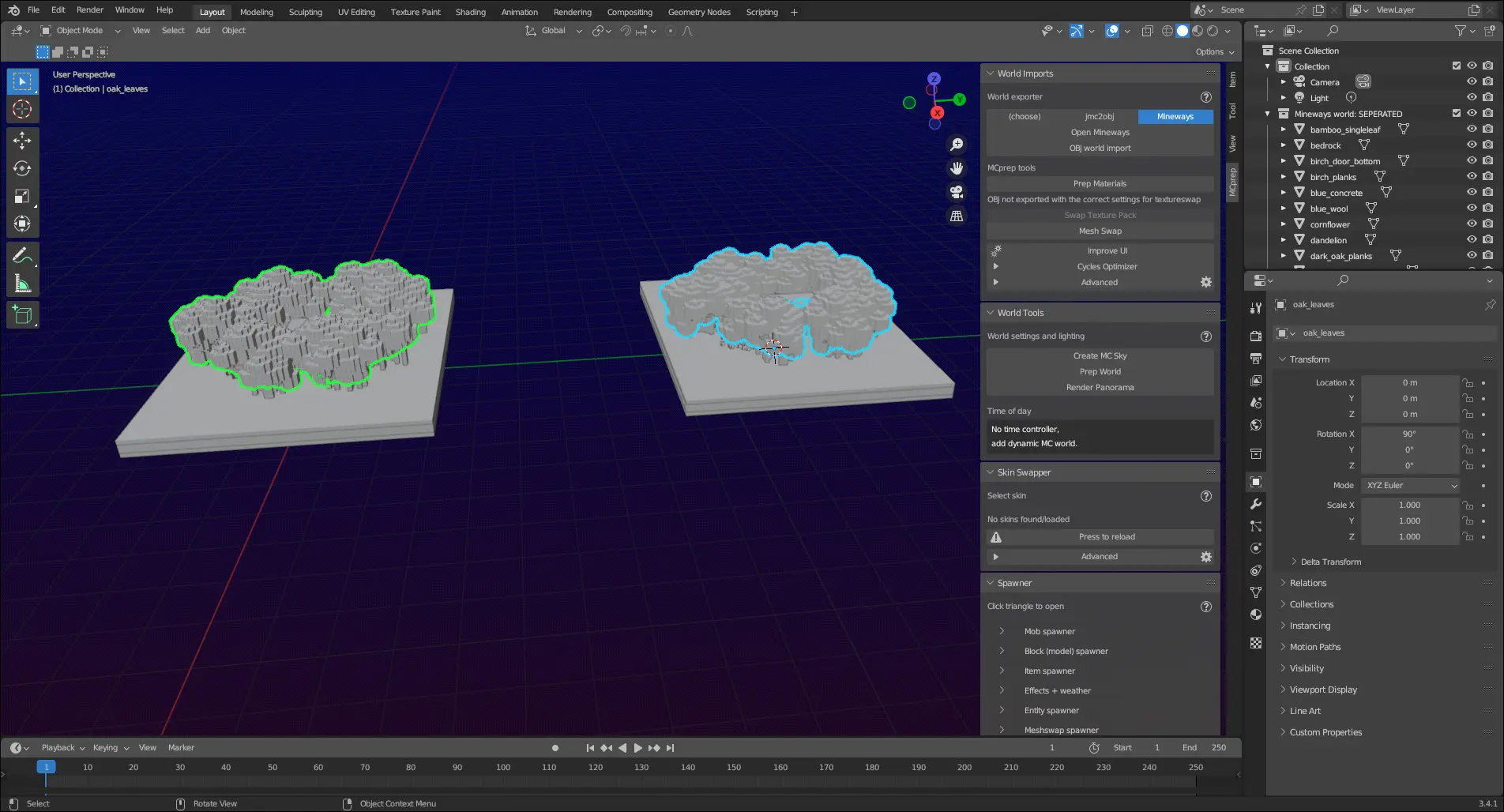Screen dimensions: 1504x812
Task: Uncheck the Mineways world collection checkbox
Action: click(x=1456, y=114)
